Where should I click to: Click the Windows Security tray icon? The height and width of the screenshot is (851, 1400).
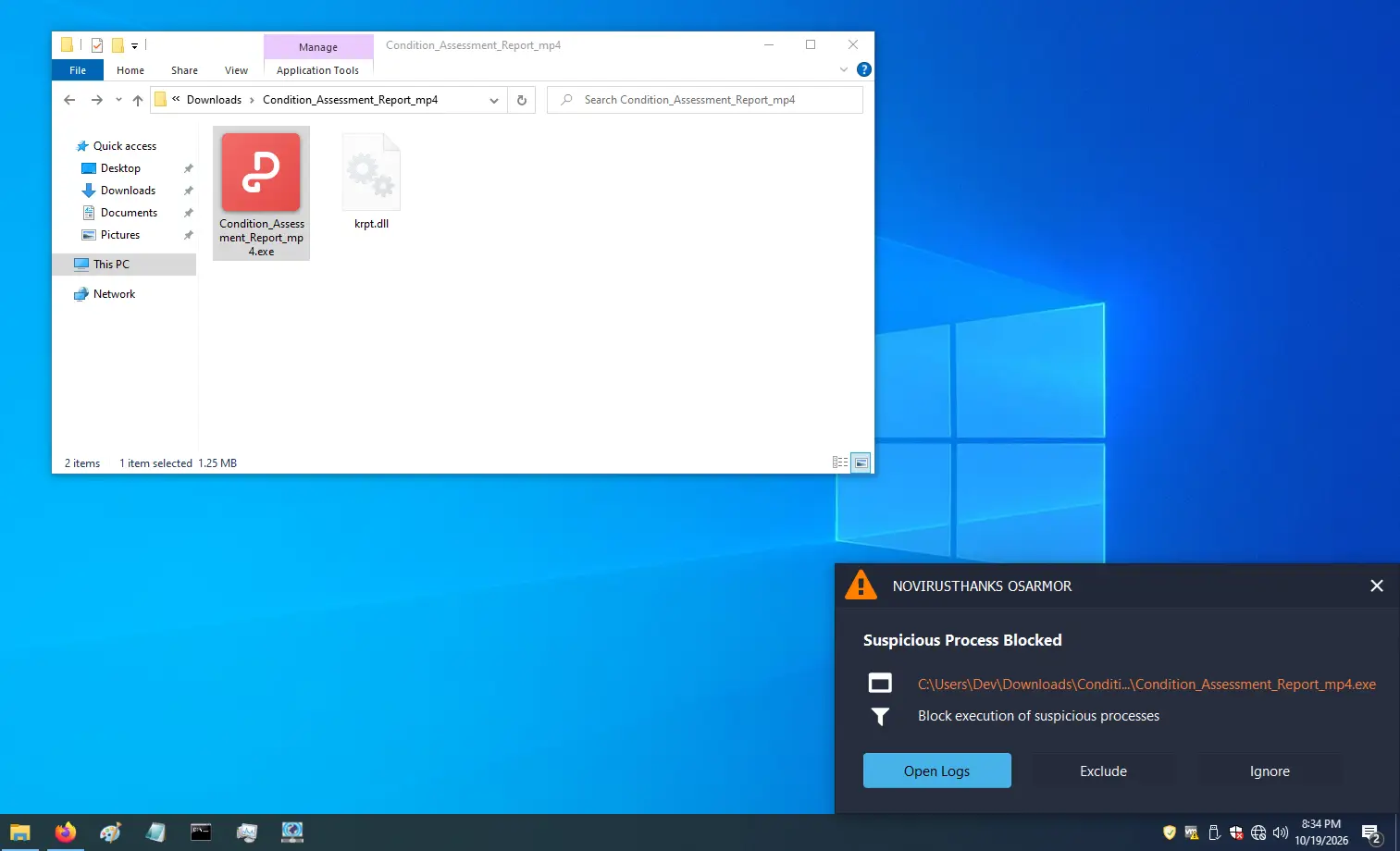(x=1236, y=832)
